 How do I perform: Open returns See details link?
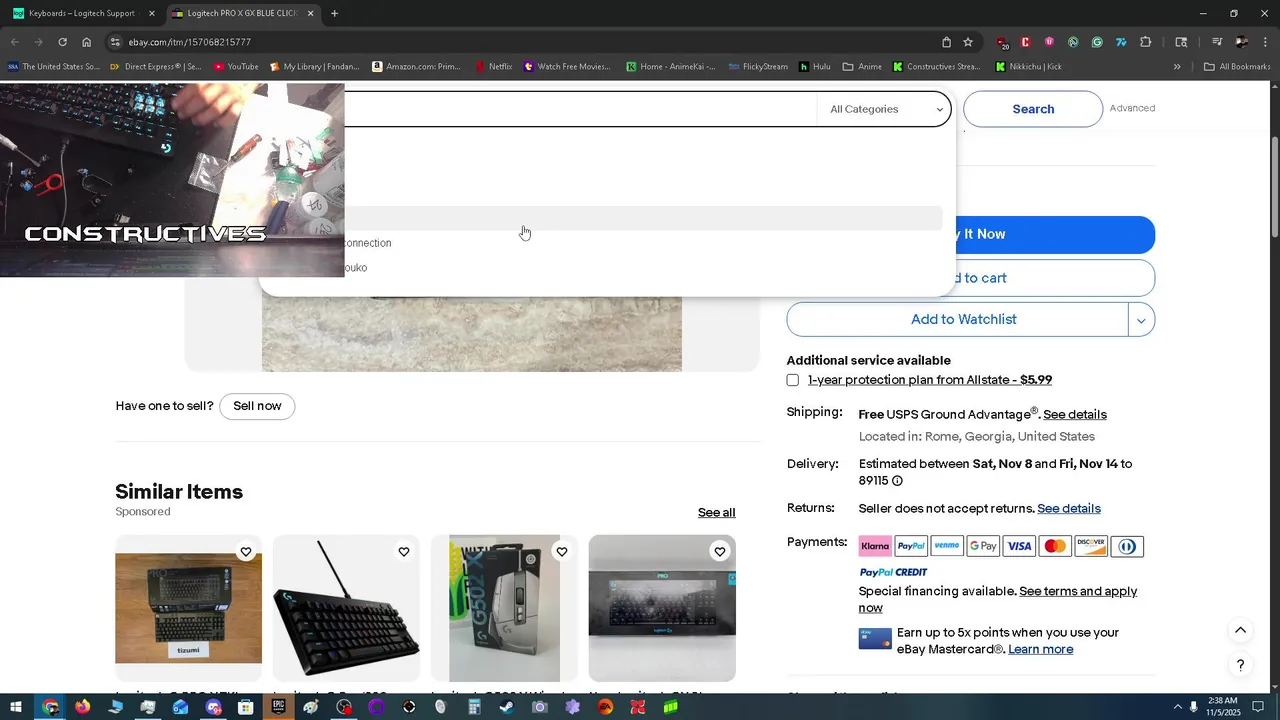coord(1069,508)
